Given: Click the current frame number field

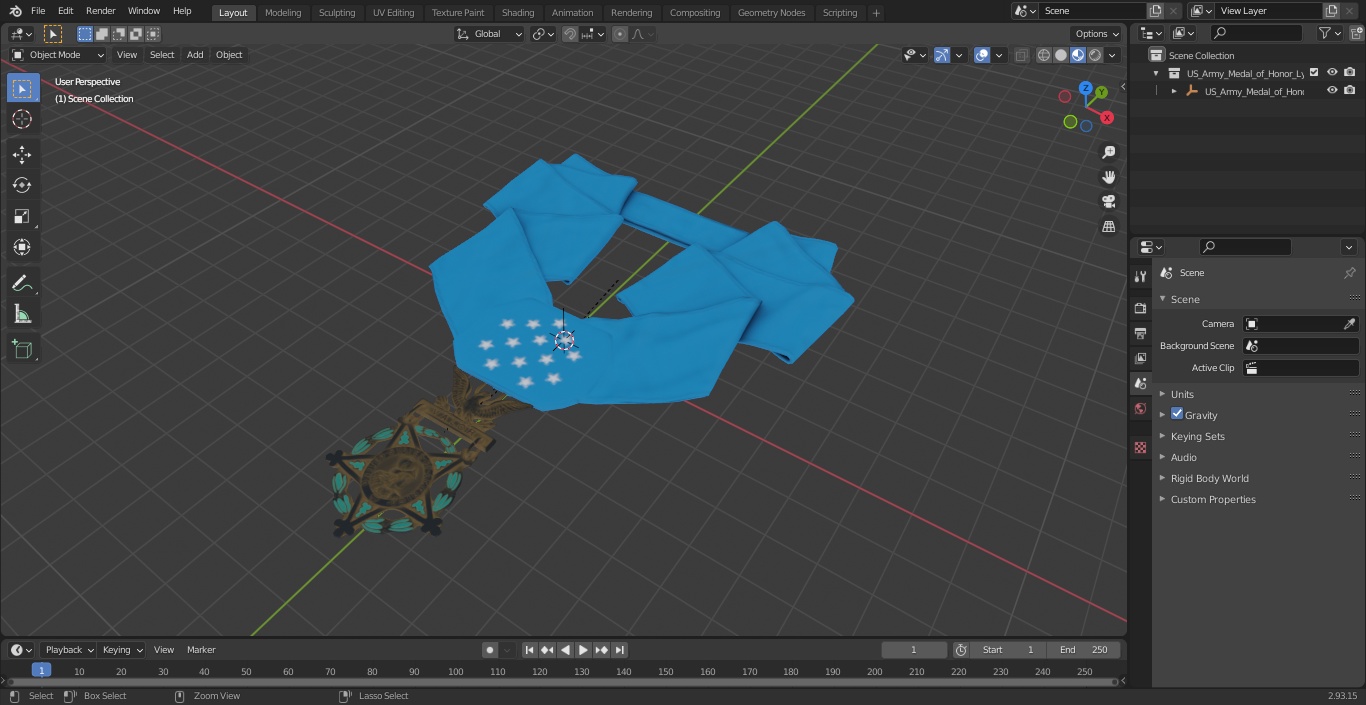Looking at the screenshot, I should 914,650.
